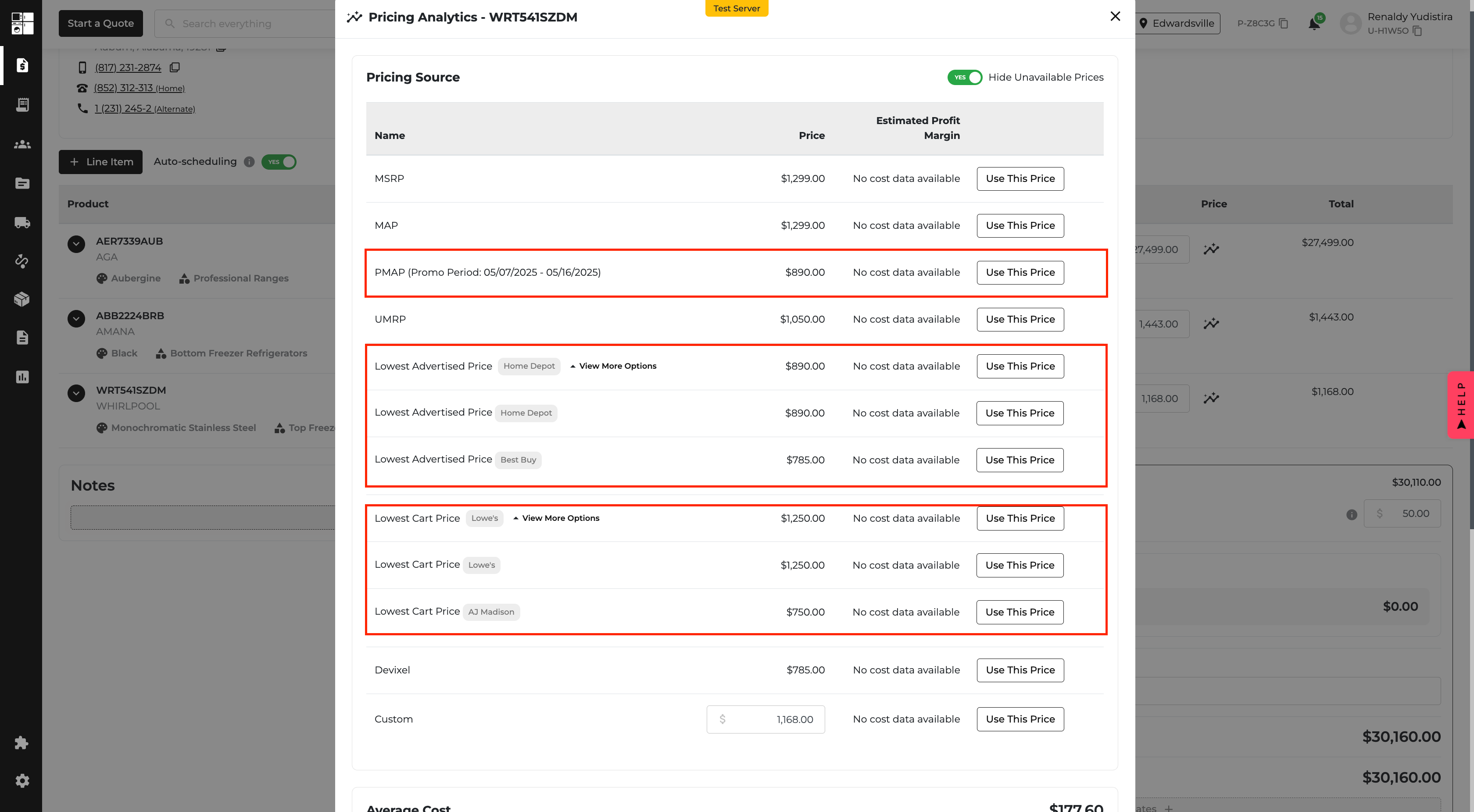Screen dimensions: 1474x812
Task: Toggle the Auto-scheduling switch
Action: pos(279,162)
